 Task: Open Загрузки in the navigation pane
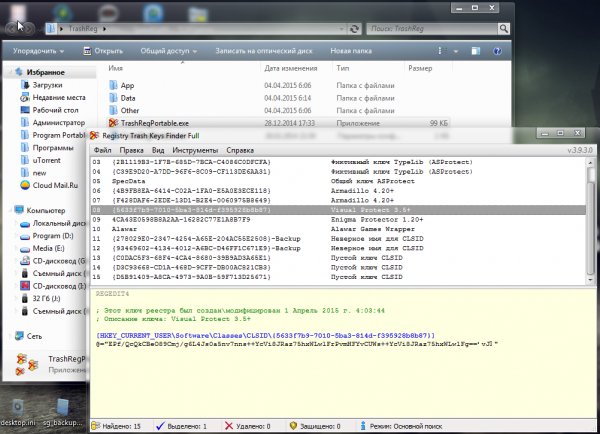[x=47, y=85]
